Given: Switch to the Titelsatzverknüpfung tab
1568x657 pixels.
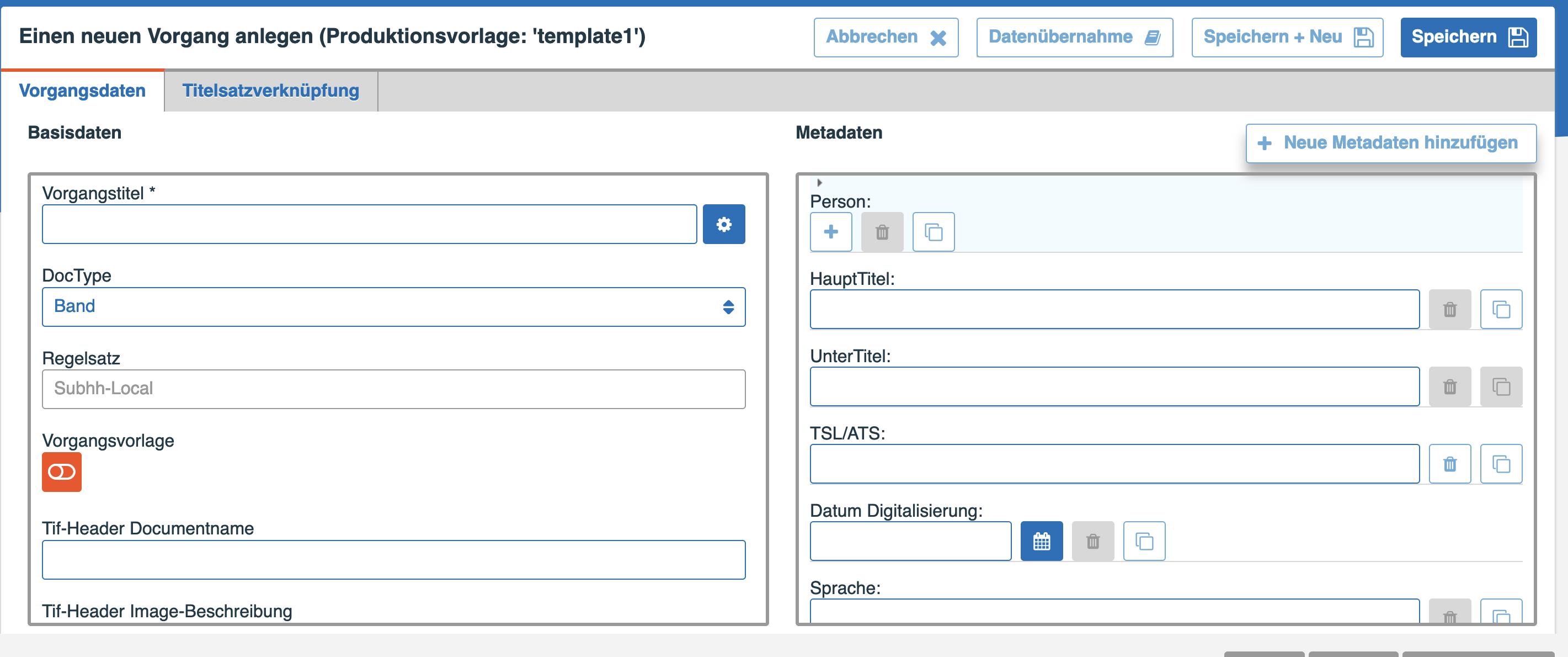Looking at the screenshot, I should tap(270, 91).
